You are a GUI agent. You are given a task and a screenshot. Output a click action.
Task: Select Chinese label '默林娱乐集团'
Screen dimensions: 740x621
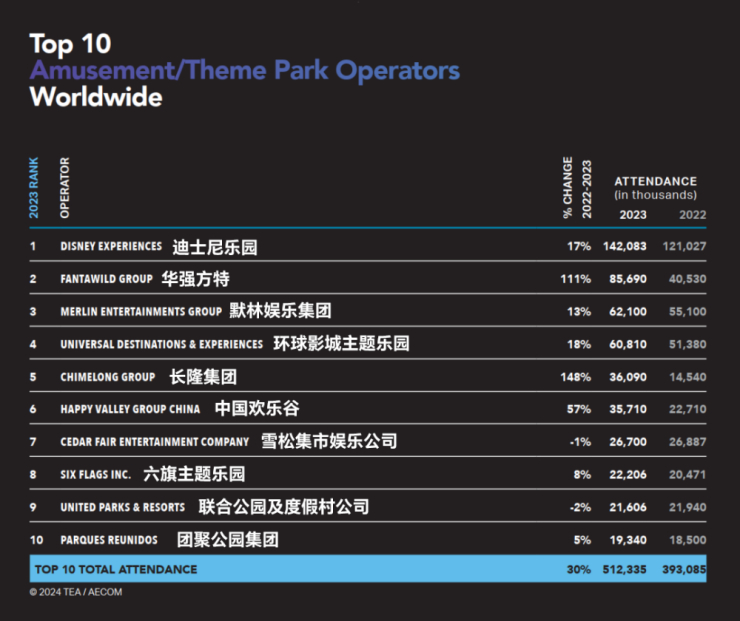point(280,311)
